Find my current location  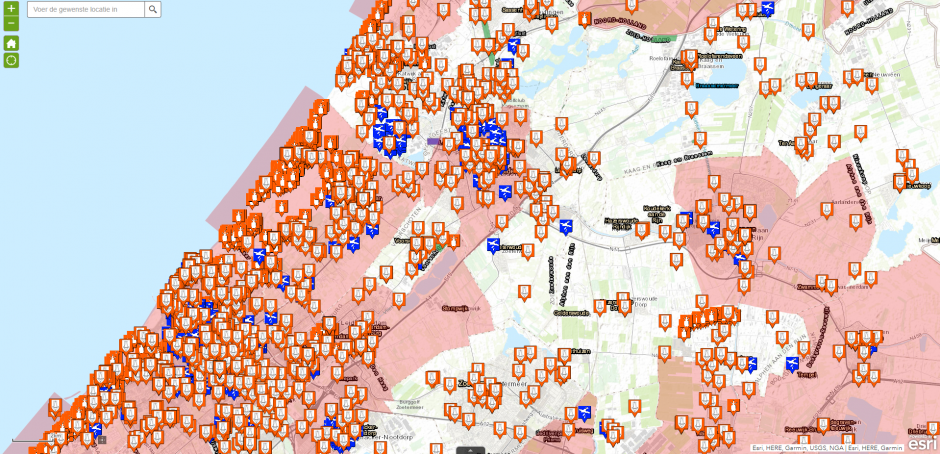pos(11,60)
